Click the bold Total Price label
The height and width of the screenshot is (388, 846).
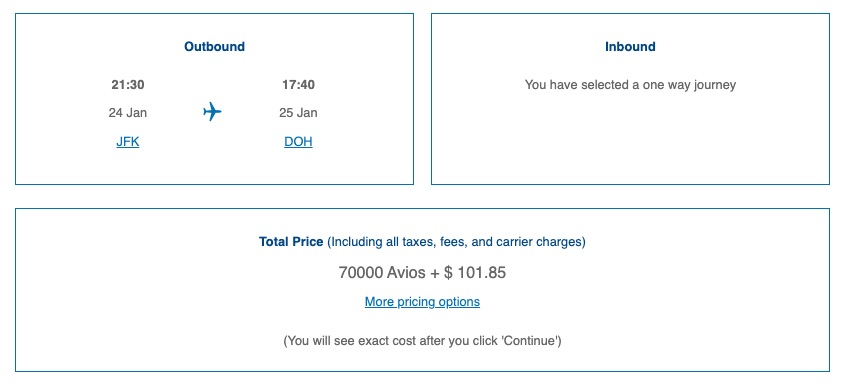(x=291, y=242)
